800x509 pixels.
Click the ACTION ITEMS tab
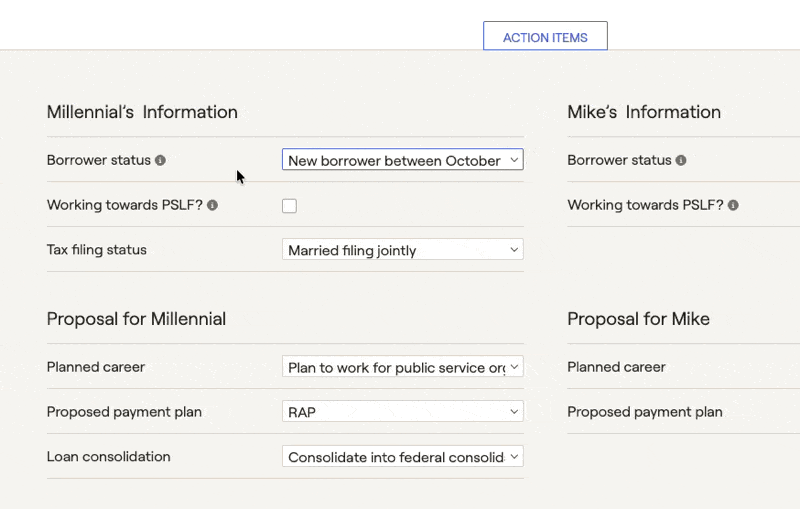pyautogui.click(x=545, y=36)
